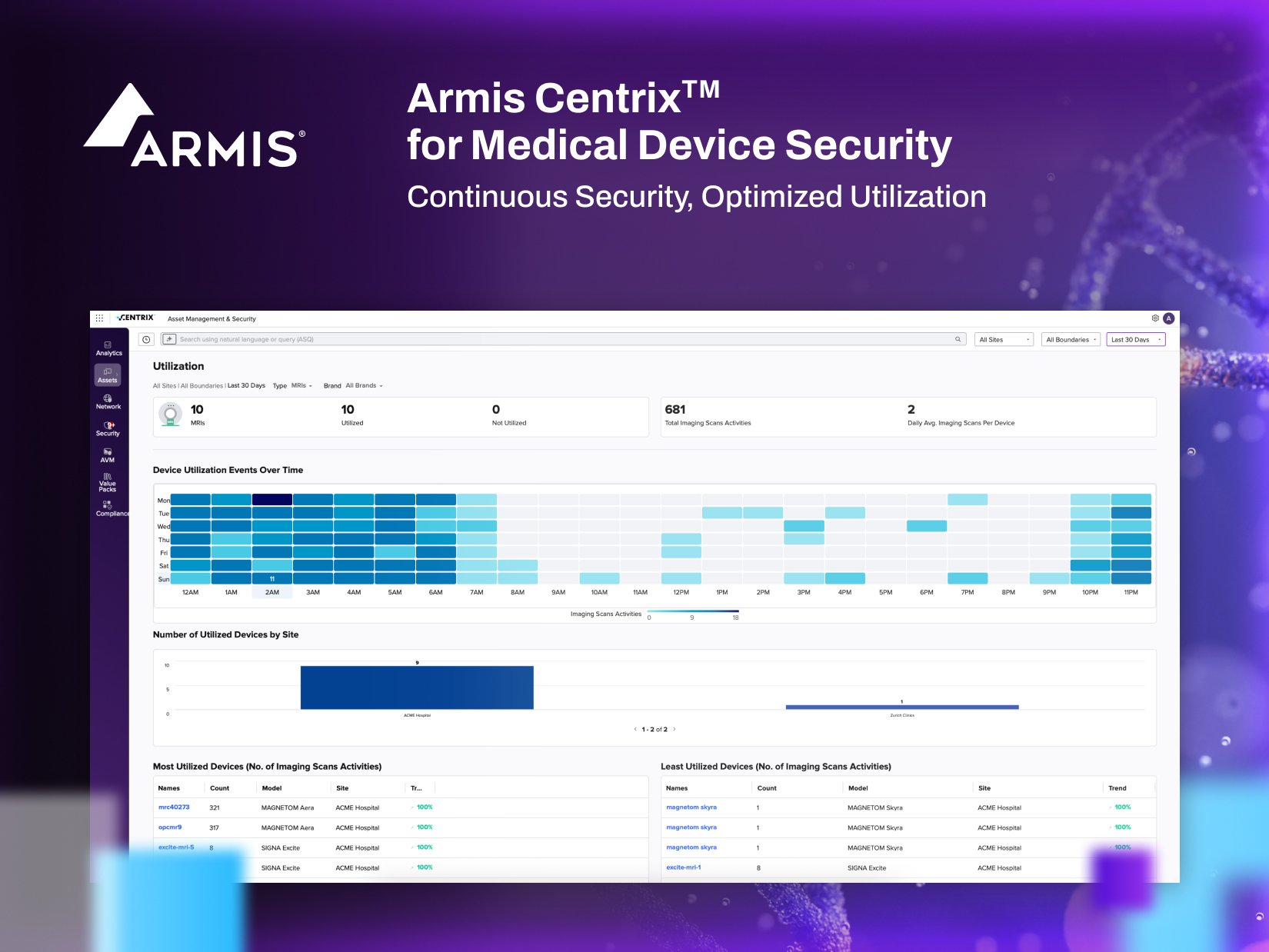Go to Network in the sidebar

[108, 402]
